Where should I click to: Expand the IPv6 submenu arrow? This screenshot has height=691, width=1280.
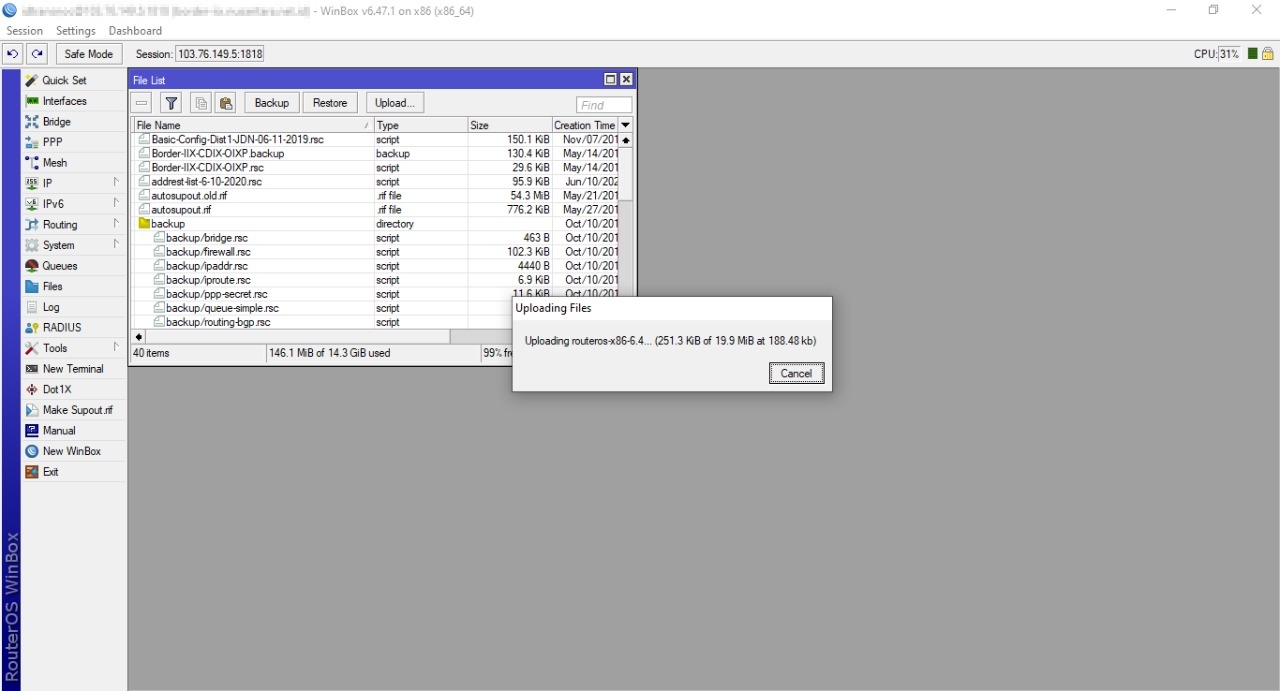[x=116, y=203]
